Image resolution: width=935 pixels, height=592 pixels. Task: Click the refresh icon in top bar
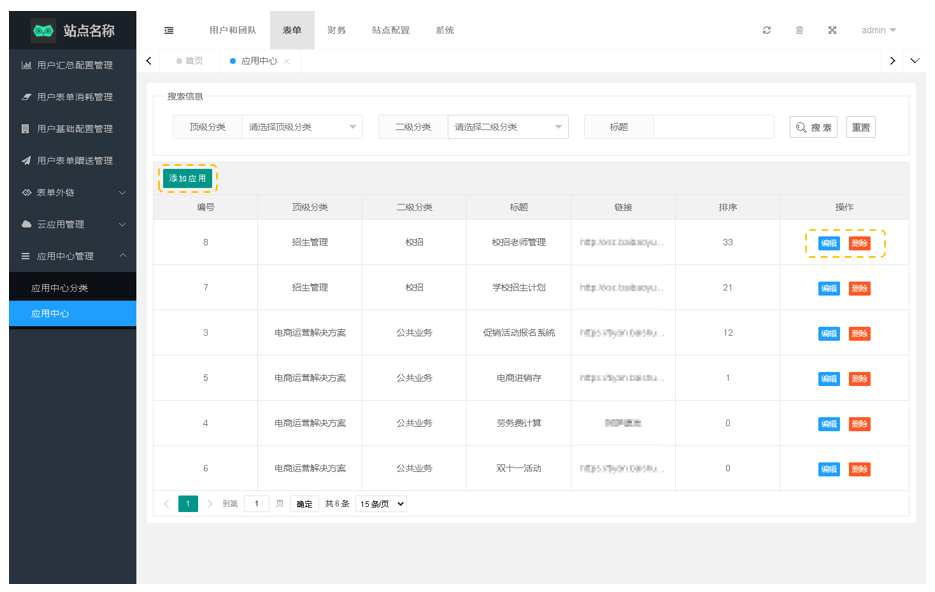tap(767, 30)
